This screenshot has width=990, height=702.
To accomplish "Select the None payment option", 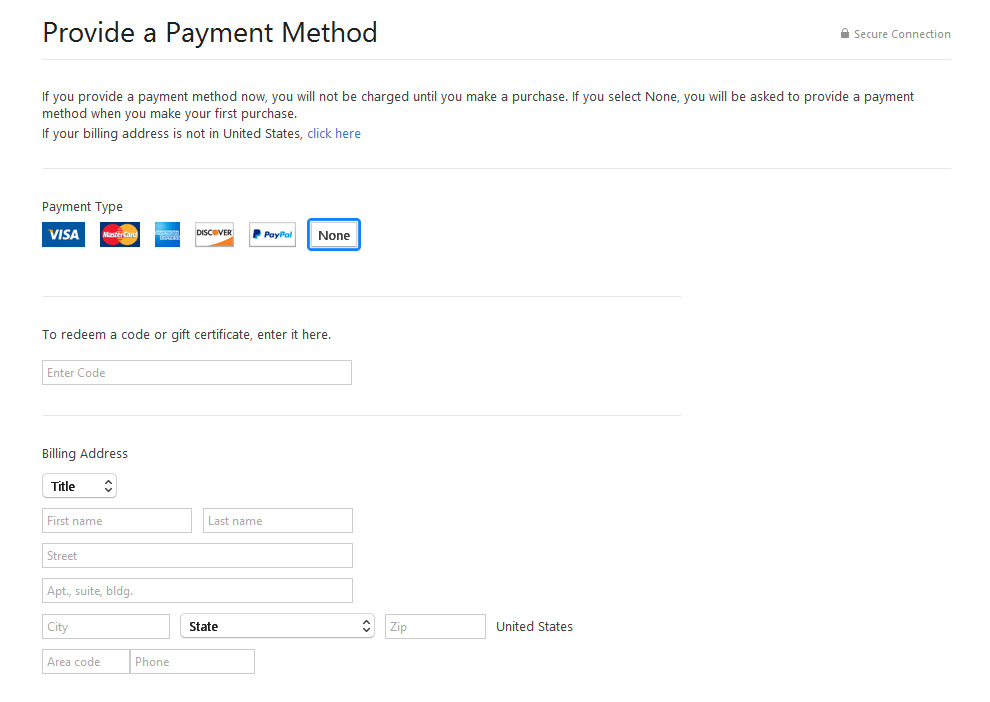I will pyautogui.click(x=334, y=235).
